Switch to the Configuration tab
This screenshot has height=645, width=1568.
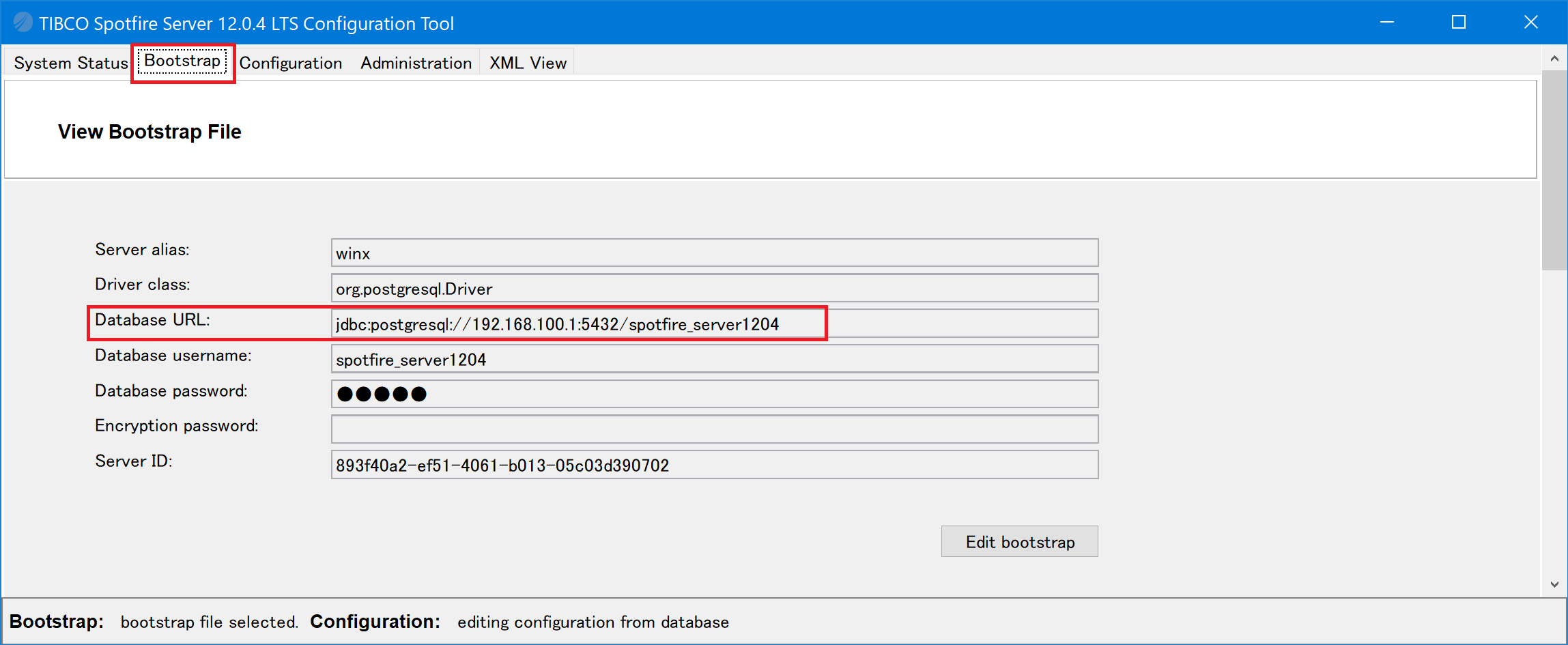[291, 63]
